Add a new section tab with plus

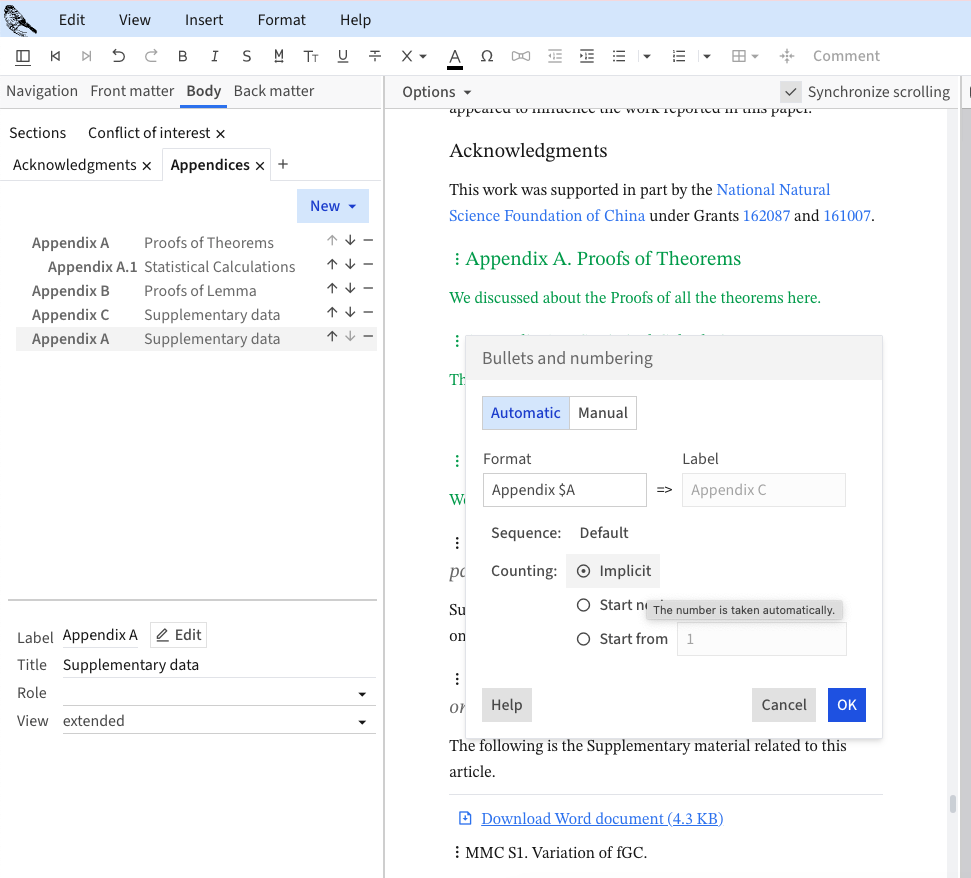(283, 164)
